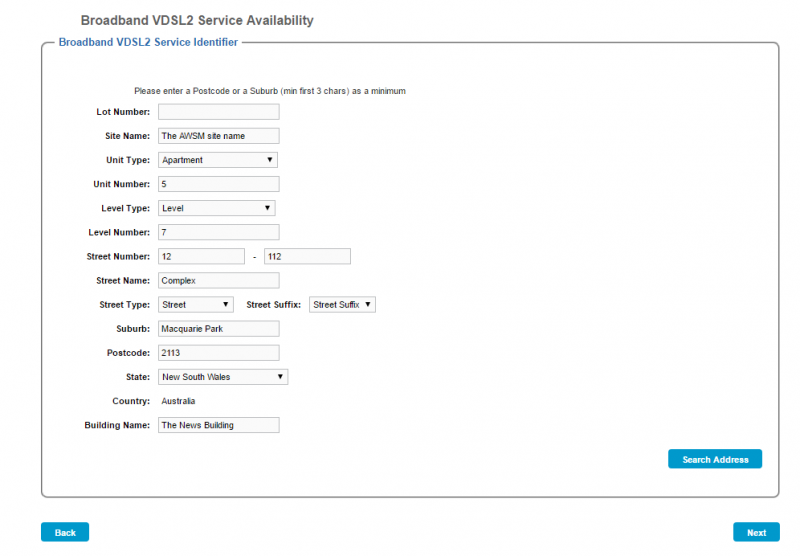This screenshot has height=556, width=800.
Task: Click the Building Name text field
Action: (218, 425)
